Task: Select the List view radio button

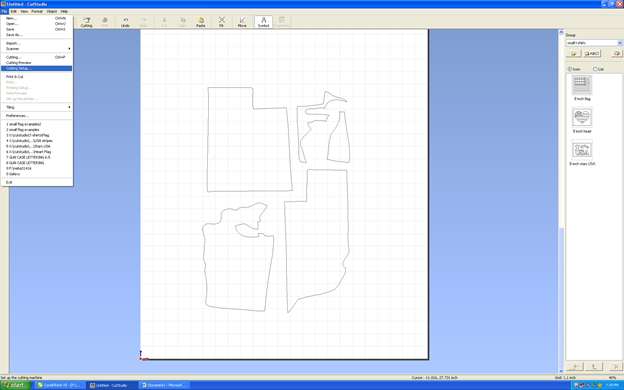Action: point(595,69)
